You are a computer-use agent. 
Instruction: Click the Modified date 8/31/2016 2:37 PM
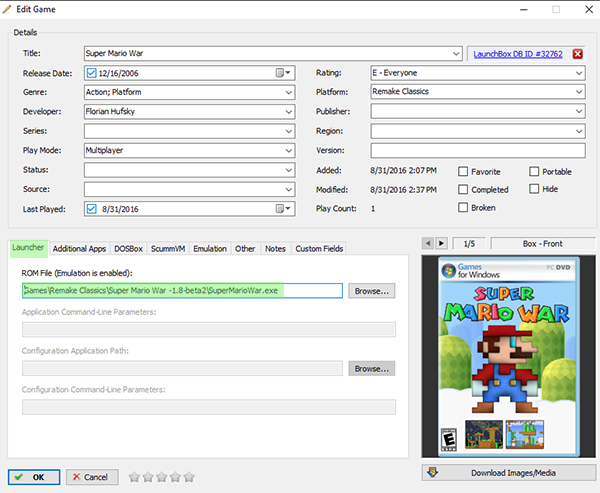[x=403, y=189]
